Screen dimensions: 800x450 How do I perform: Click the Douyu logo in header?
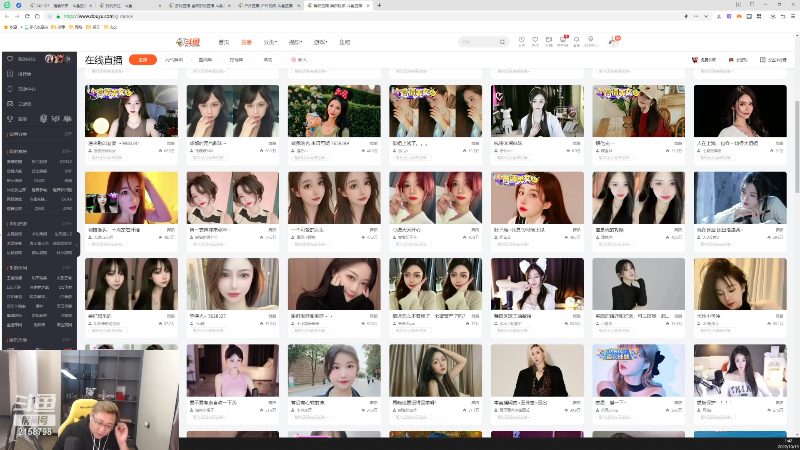click(x=188, y=42)
